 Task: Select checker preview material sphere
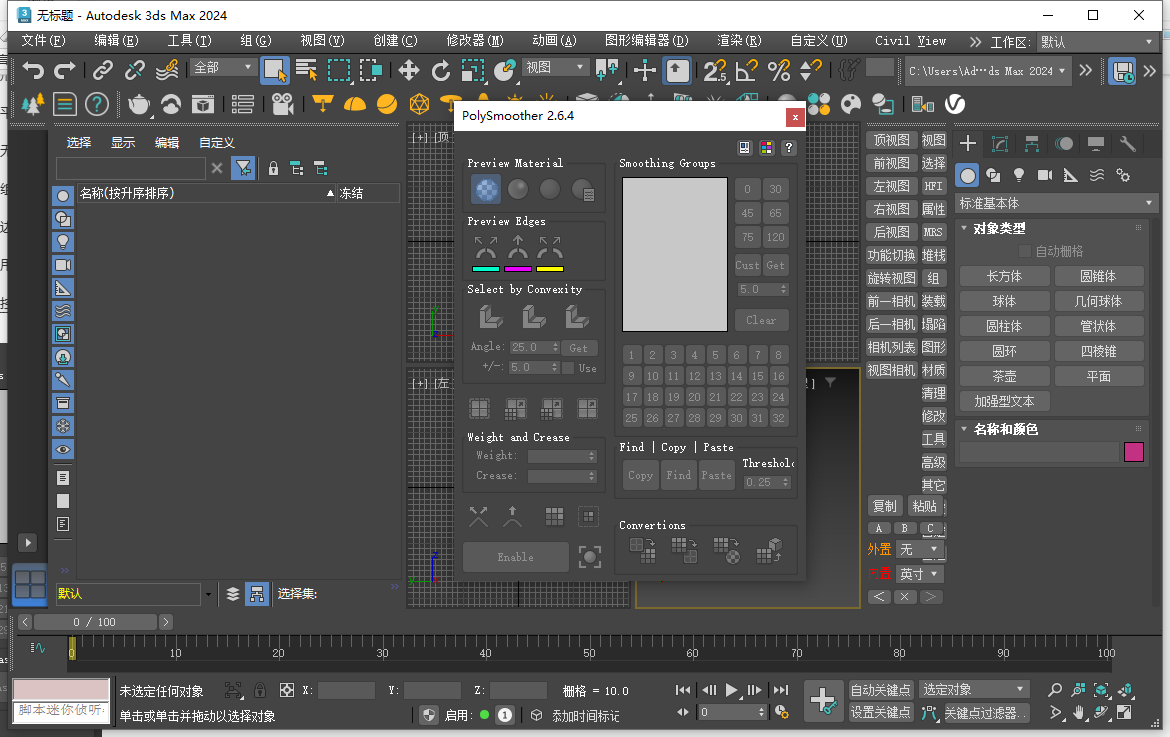(x=486, y=189)
